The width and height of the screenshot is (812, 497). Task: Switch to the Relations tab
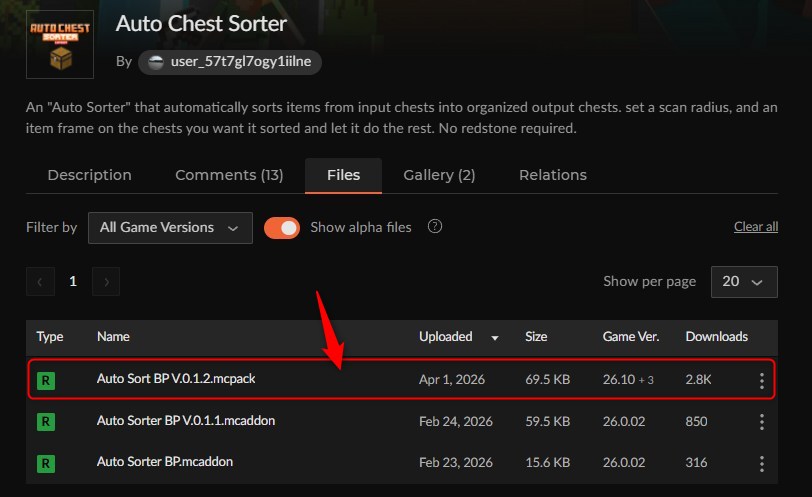553,176
